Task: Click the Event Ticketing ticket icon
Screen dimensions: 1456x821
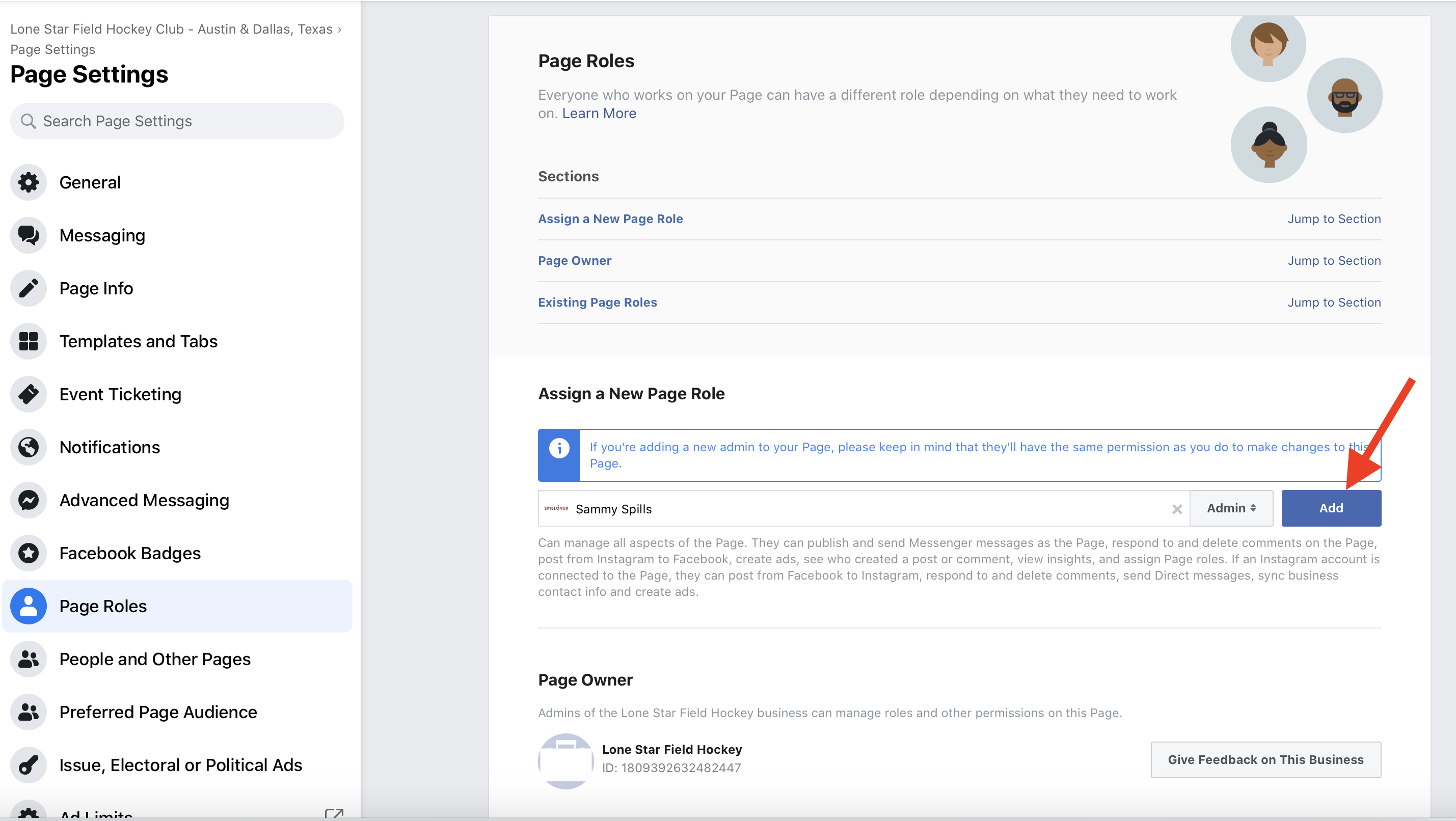Action: coord(28,394)
